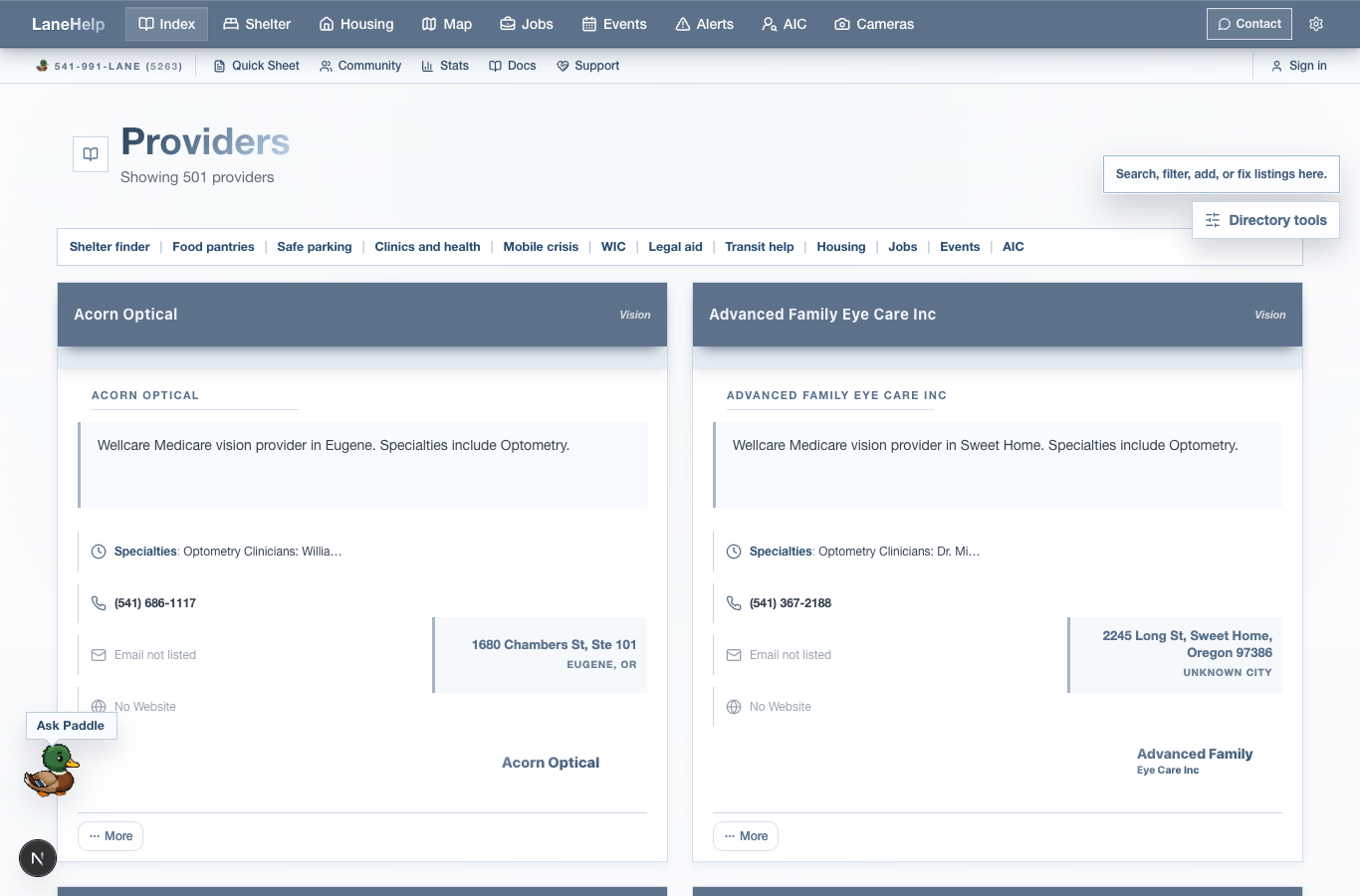
Task: Click 2245 Long St address block
Action: pos(1176,655)
